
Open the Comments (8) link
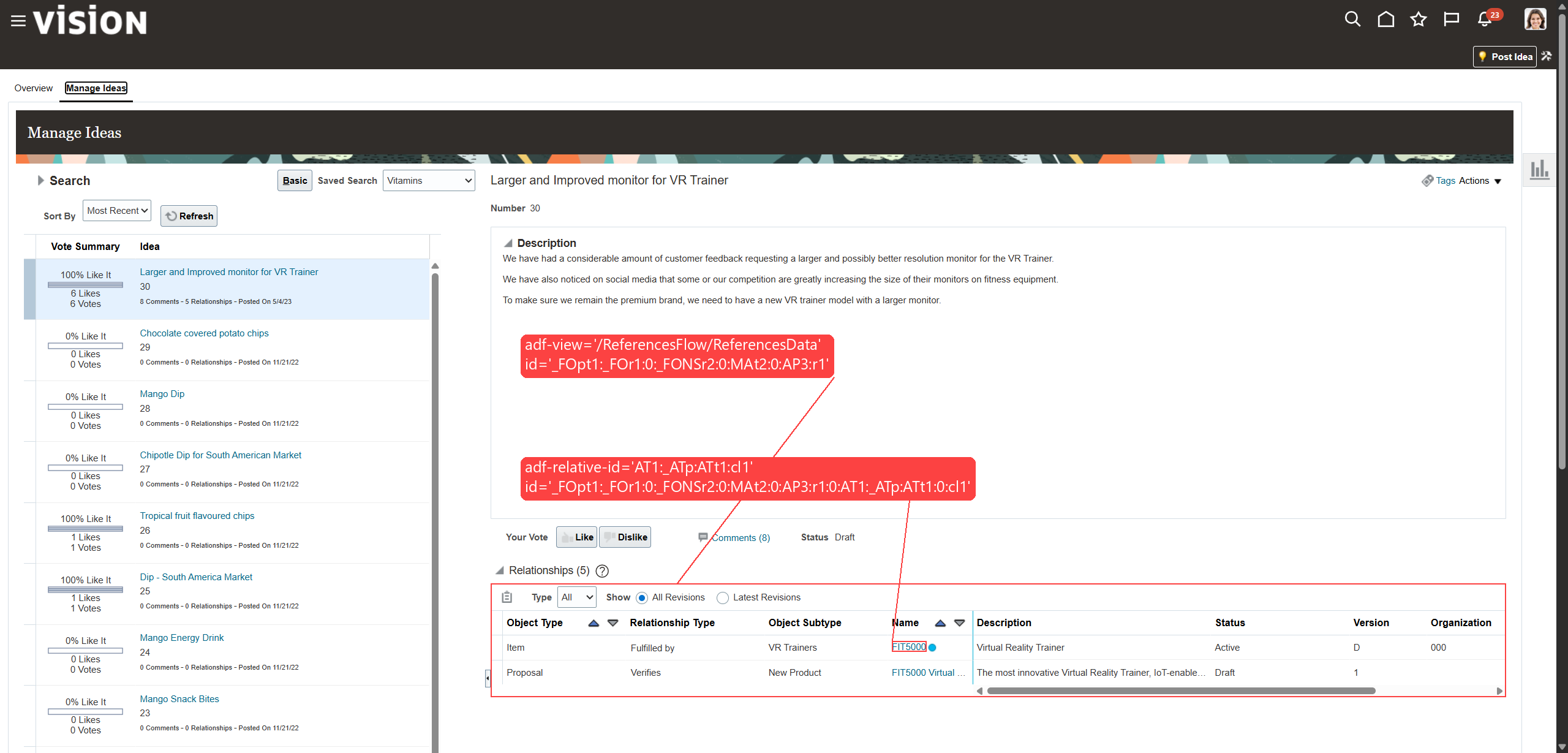(x=741, y=538)
